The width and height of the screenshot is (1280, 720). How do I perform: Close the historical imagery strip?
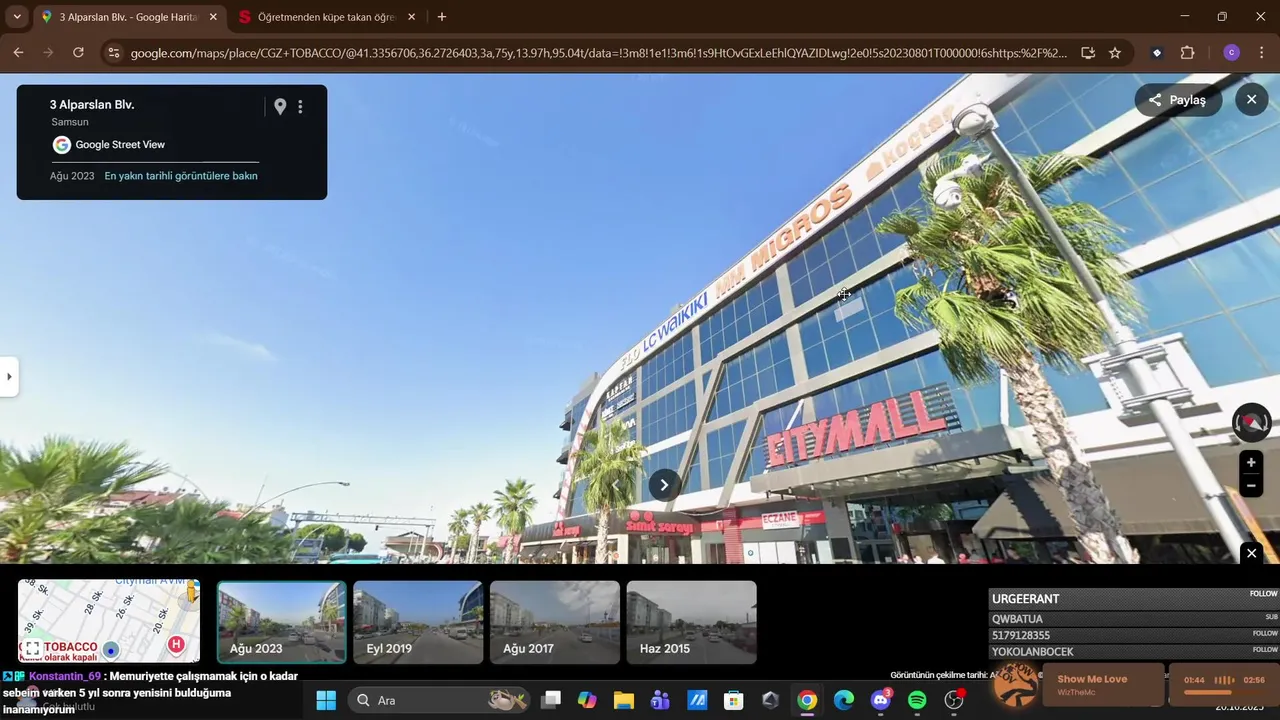tap(1251, 554)
